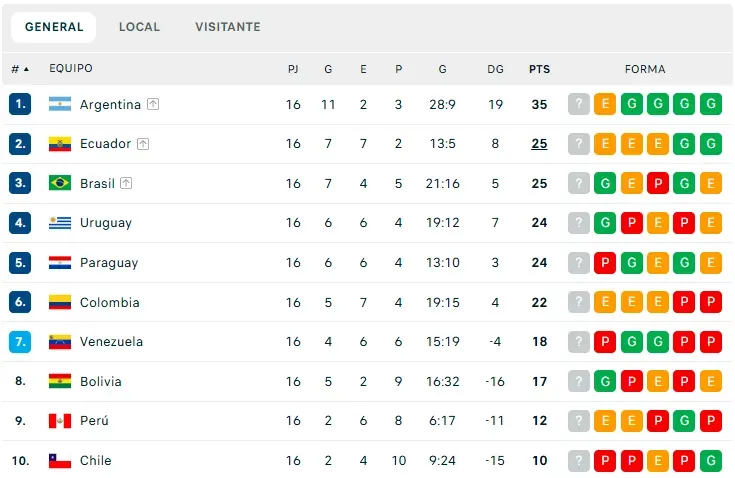The width and height of the screenshot is (735, 478).
Task: Click Ecuador's underlined 25 points value
Action: [539, 144]
